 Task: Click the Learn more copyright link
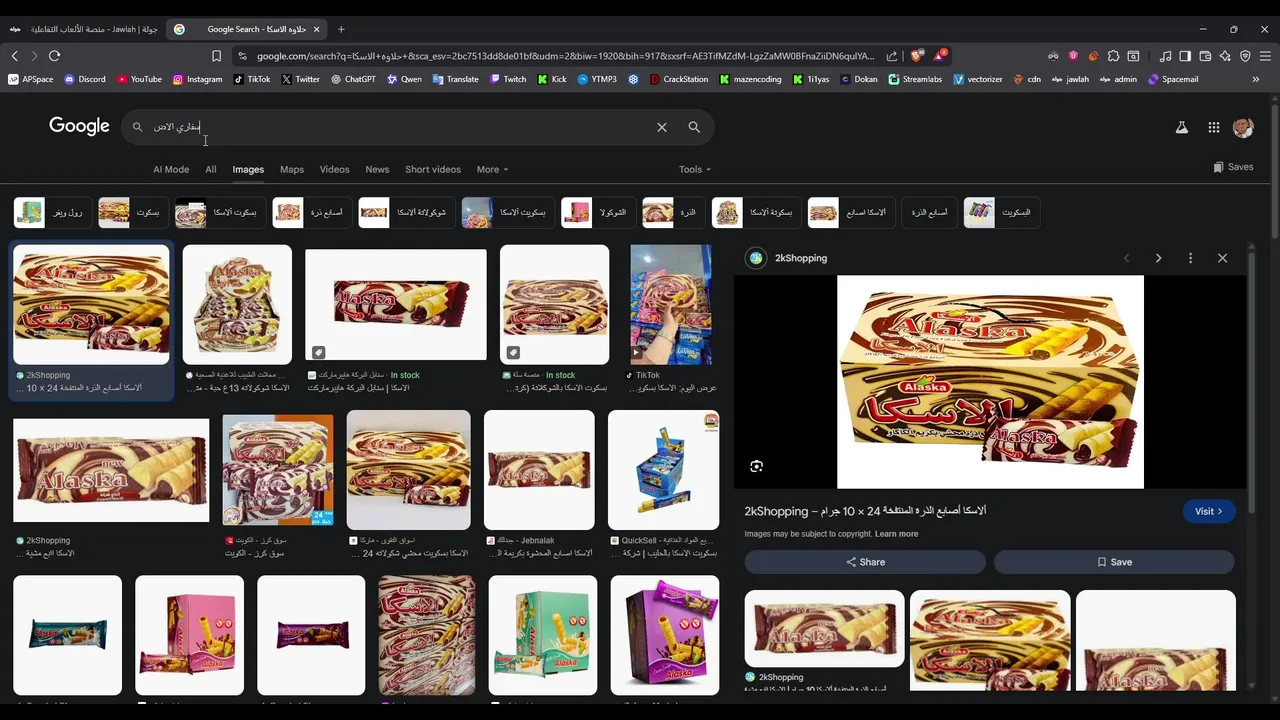(x=896, y=534)
